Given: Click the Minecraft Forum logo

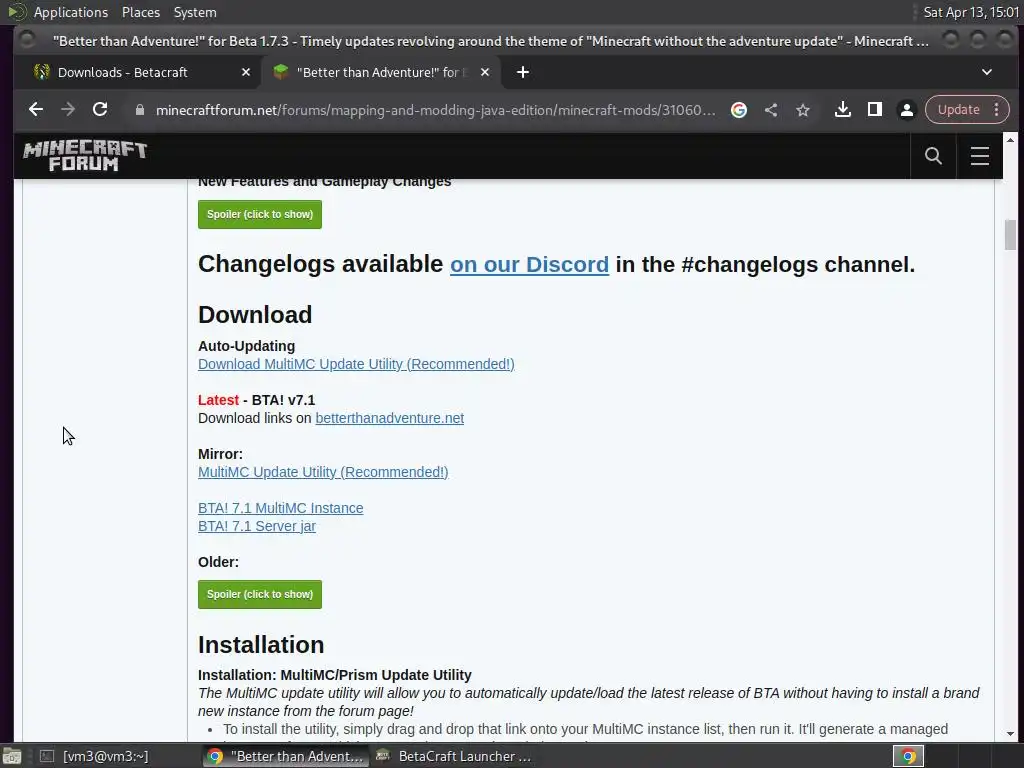Looking at the screenshot, I should tap(85, 156).
